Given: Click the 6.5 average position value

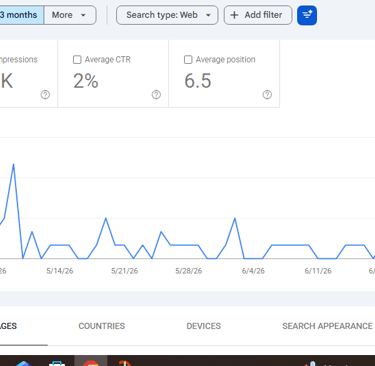Looking at the screenshot, I should pos(198,81).
